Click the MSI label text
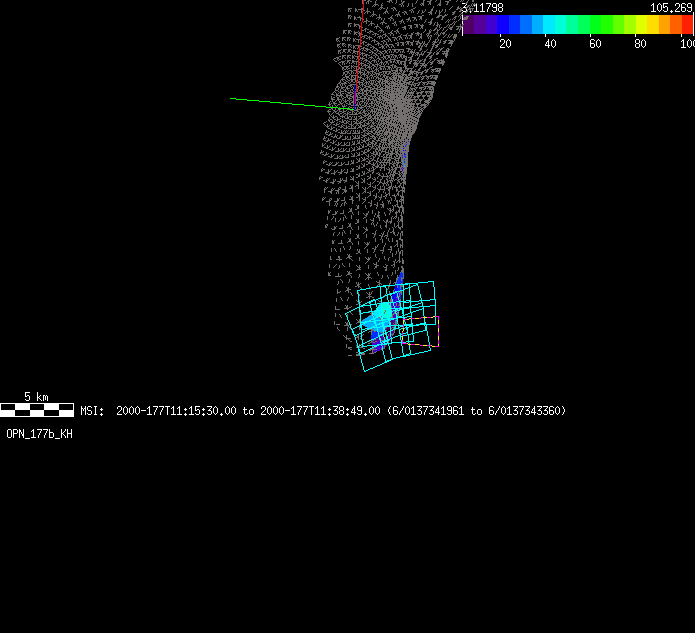Viewport: 695px width, 633px height. coord(91,411)
